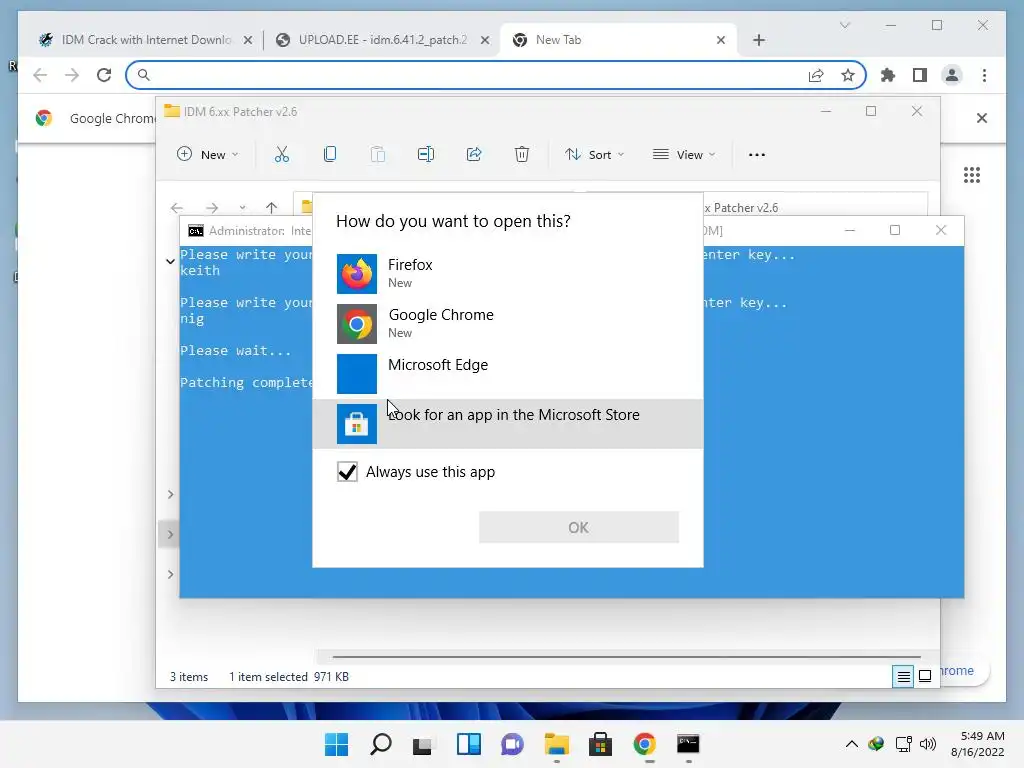Open Chrome extensions puzzle icon
This screenshot has height=768, width=1024.
(888, 75)
